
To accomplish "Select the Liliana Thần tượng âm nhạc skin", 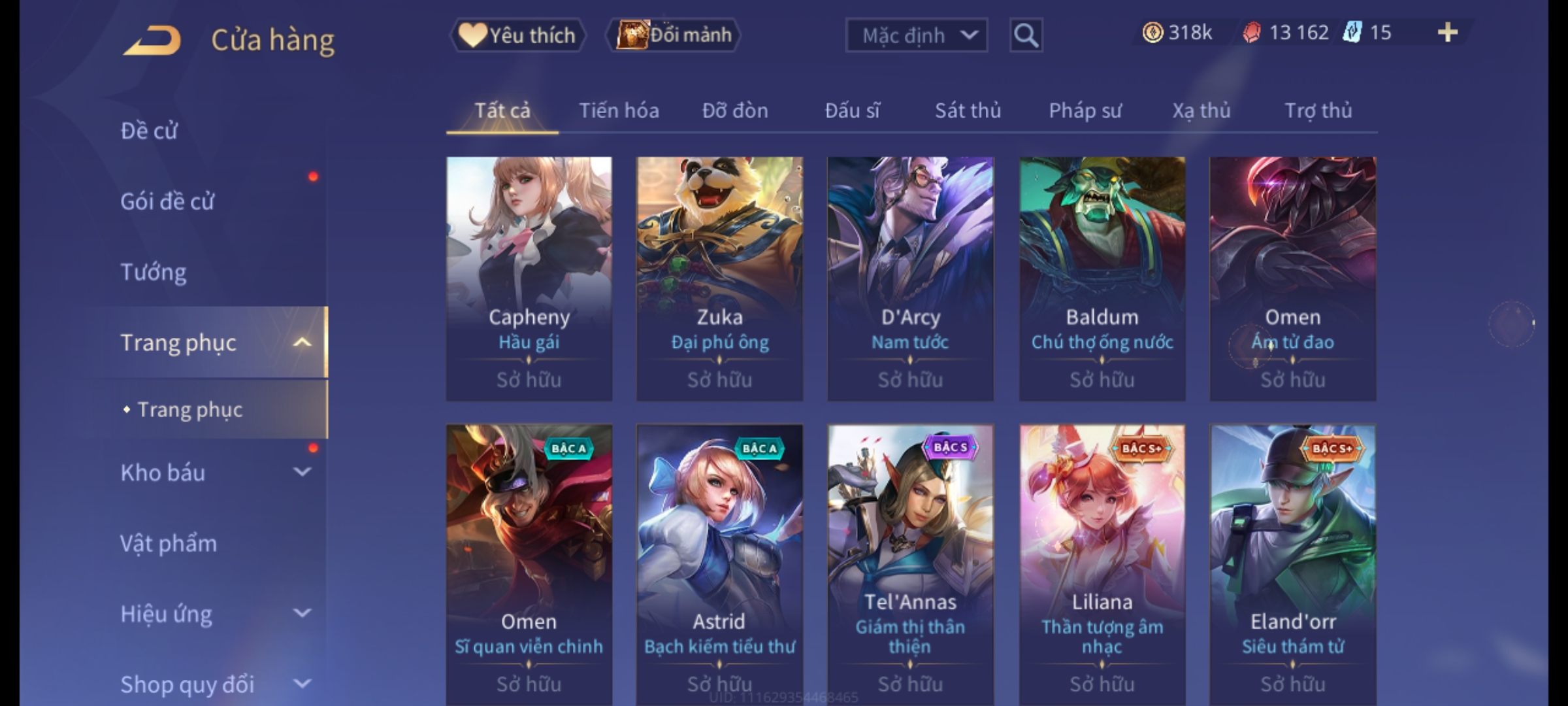I will (1102, 565).
